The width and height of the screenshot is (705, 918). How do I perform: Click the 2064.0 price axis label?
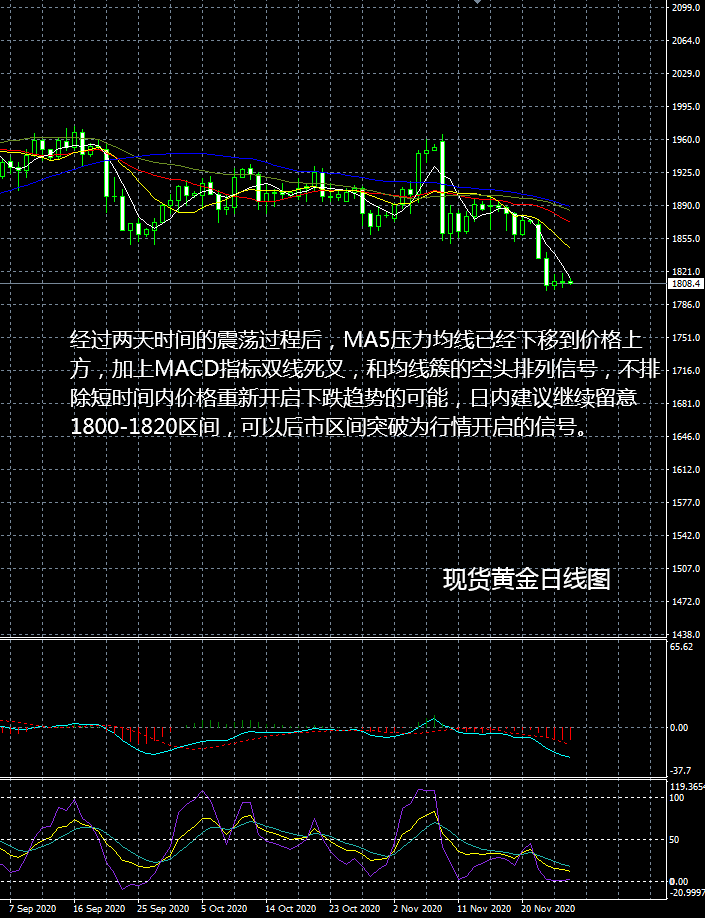(x=686, y=40)
